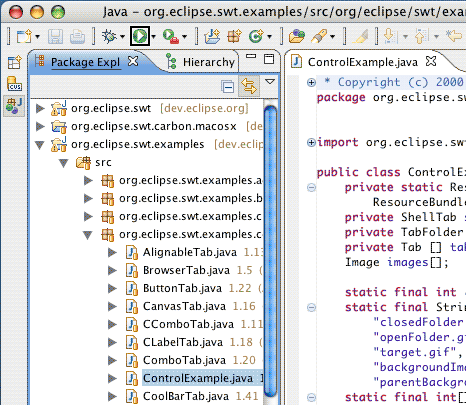Screen dimensions: 466x405
Task: Switch to the Hierarchy tab
Action: point(201,62)
